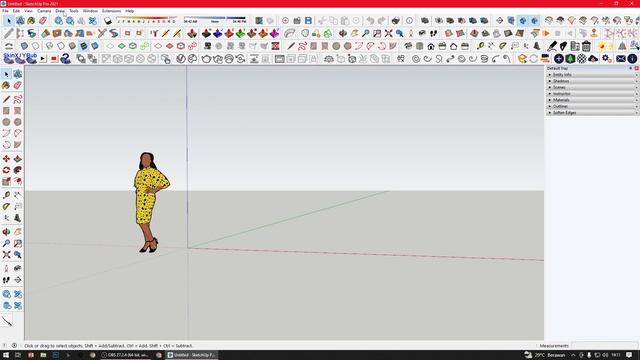Choose Orbit tool in left palette

[6, 232]
